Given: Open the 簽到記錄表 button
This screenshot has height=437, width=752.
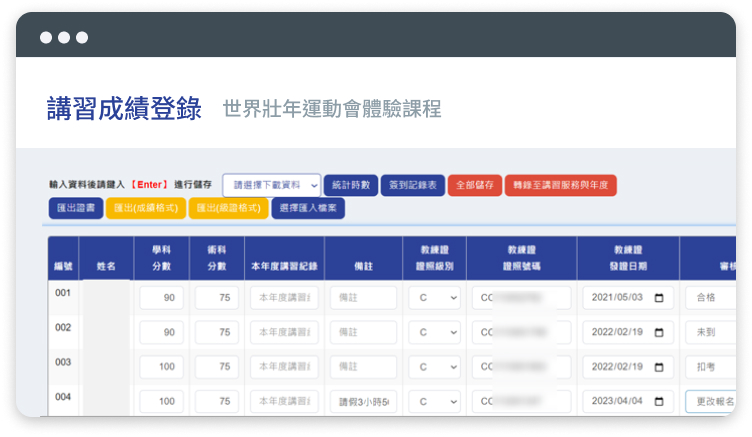Looking at the screenshot, I should pos(412,185).
